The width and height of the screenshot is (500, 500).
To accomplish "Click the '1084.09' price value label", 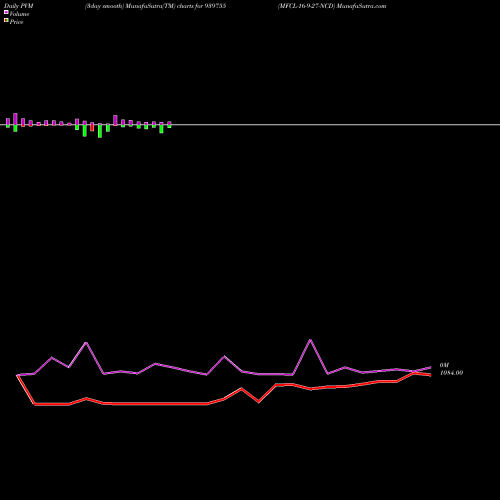I will (x=451, y=373).
